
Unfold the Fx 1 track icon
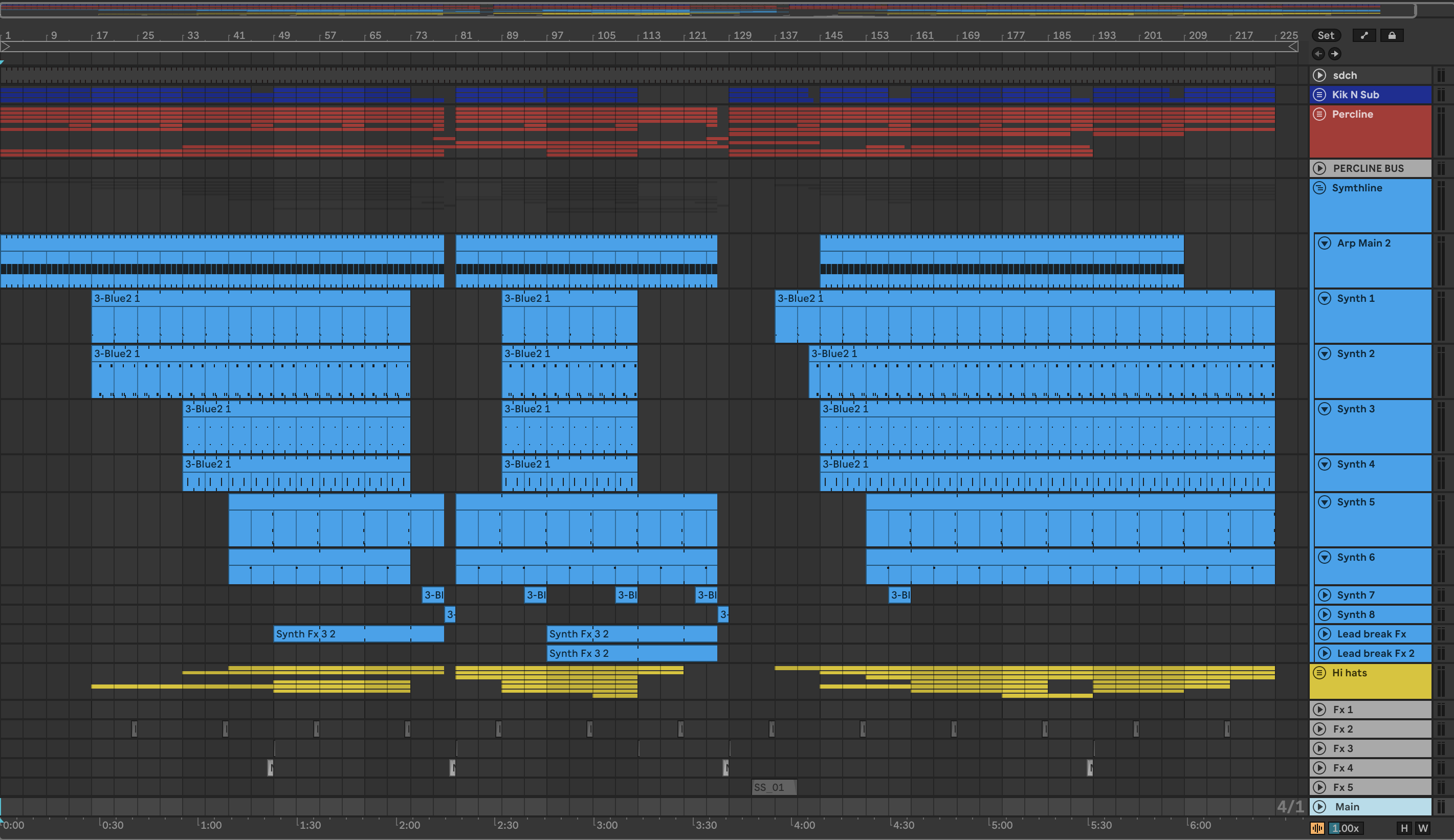pyautogui.click(x=1319, y=710)
